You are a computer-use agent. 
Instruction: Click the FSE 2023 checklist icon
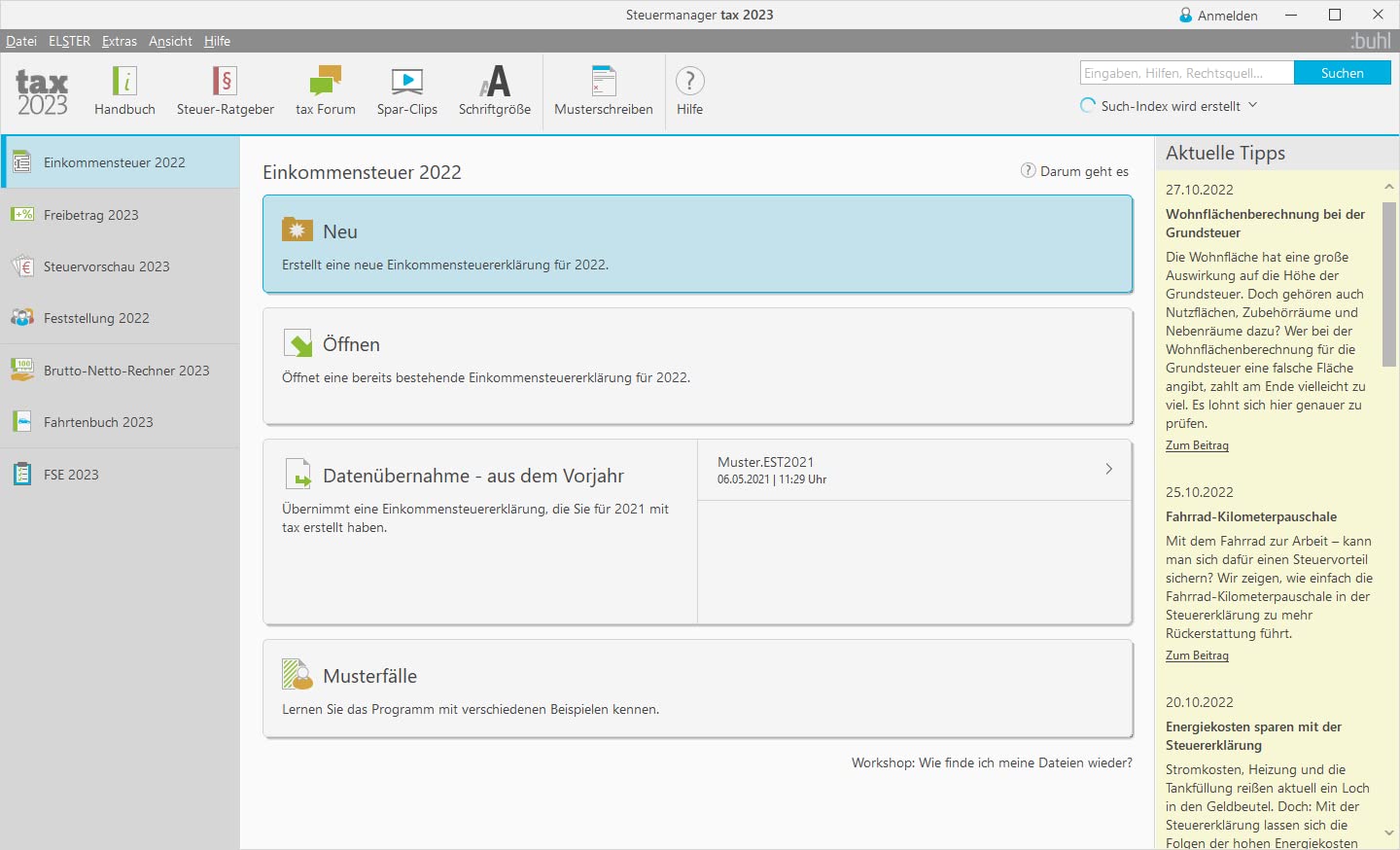(x=22, y=474)
